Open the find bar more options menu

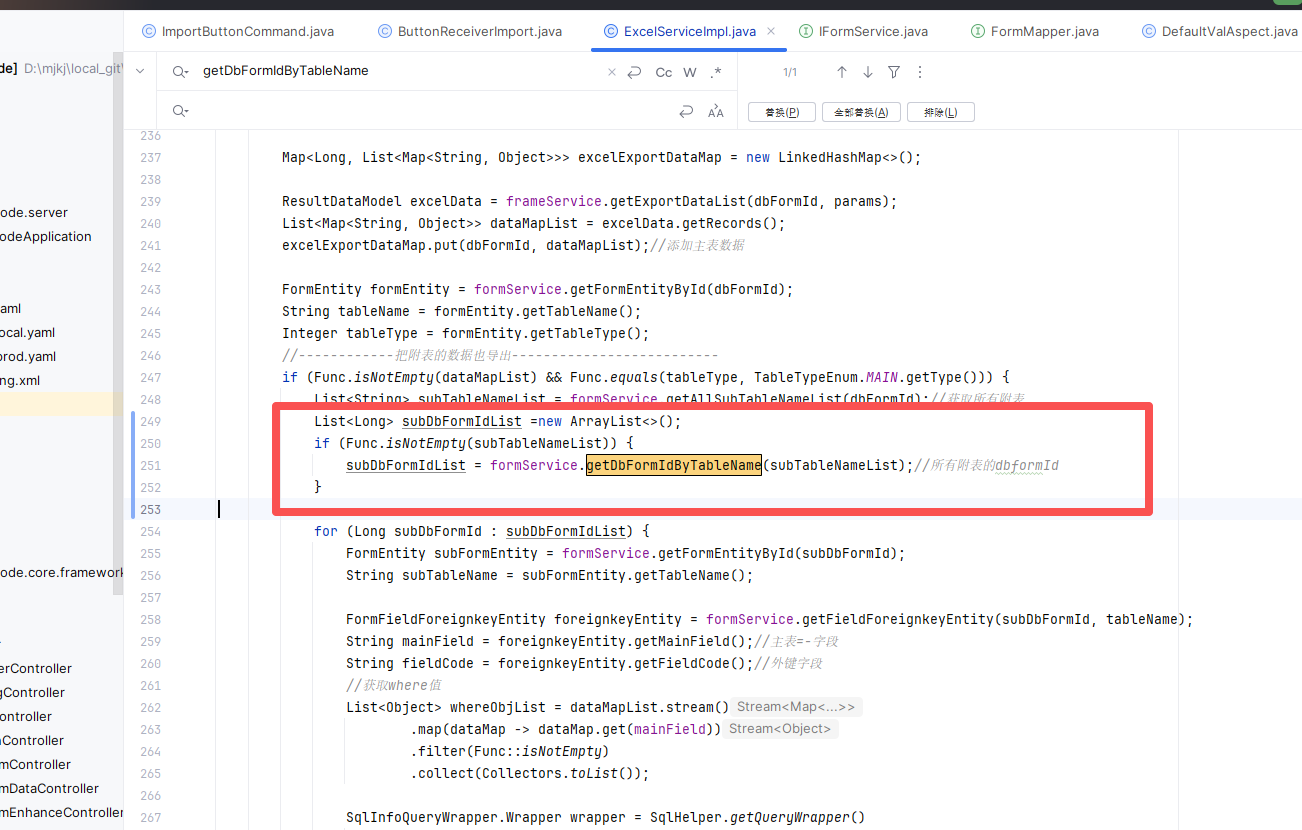pyautogui.click(x=920, y=72)
